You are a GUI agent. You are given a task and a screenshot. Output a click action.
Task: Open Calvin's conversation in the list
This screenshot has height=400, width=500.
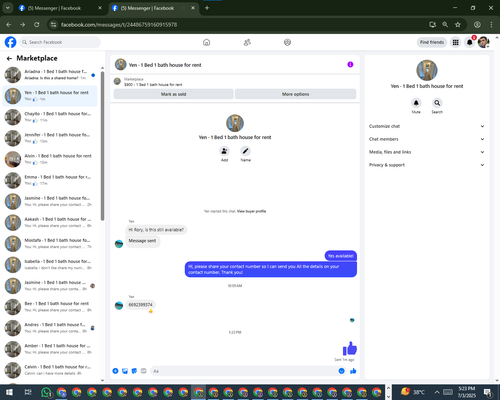50,370
